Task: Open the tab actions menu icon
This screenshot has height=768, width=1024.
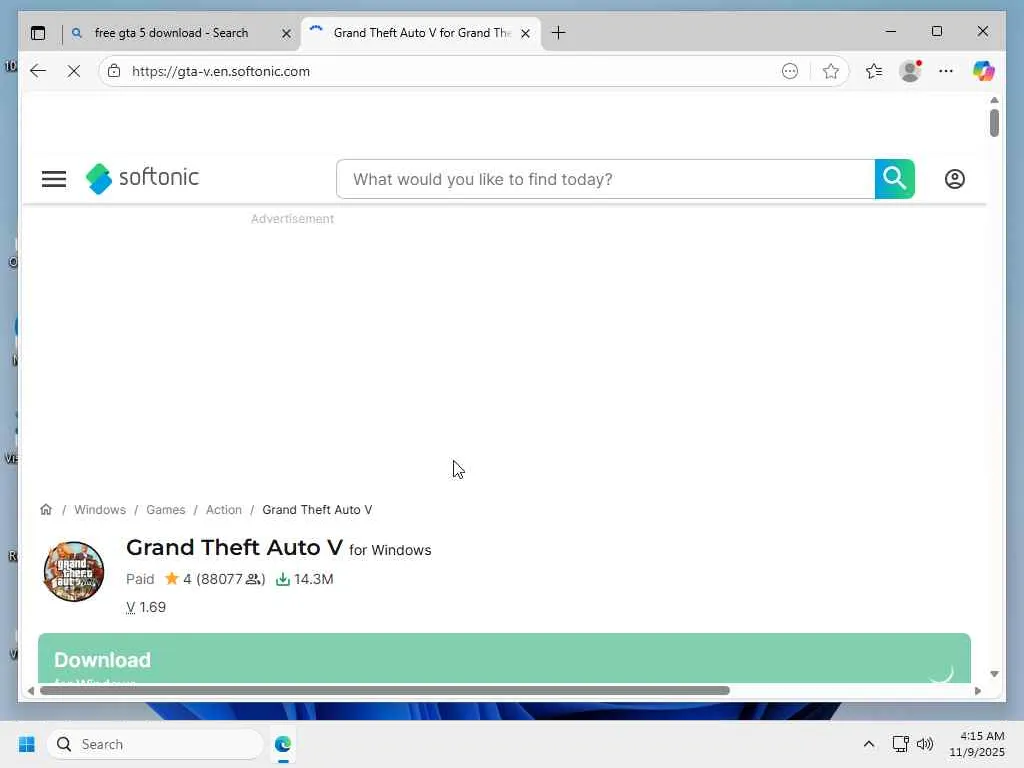Action: coord(38,33)
